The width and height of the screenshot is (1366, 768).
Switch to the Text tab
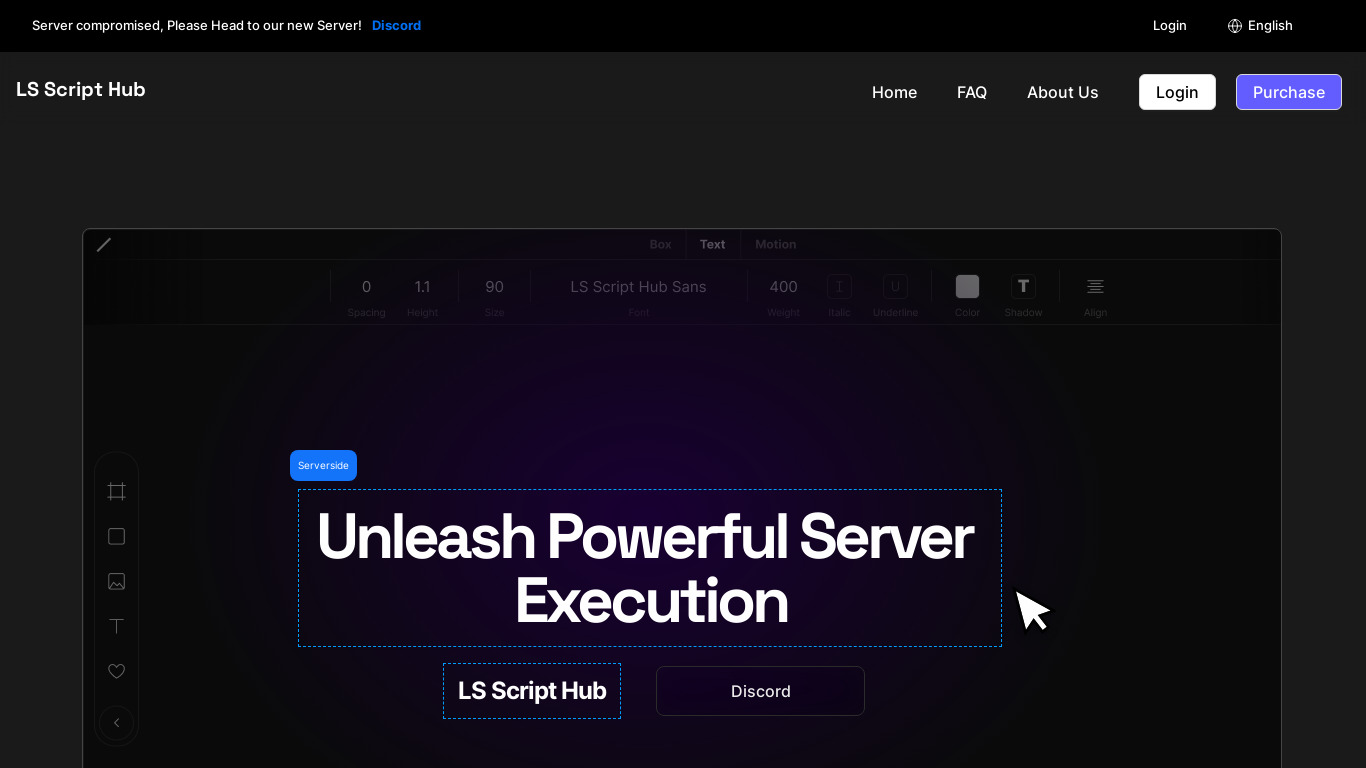coord(712,244)
